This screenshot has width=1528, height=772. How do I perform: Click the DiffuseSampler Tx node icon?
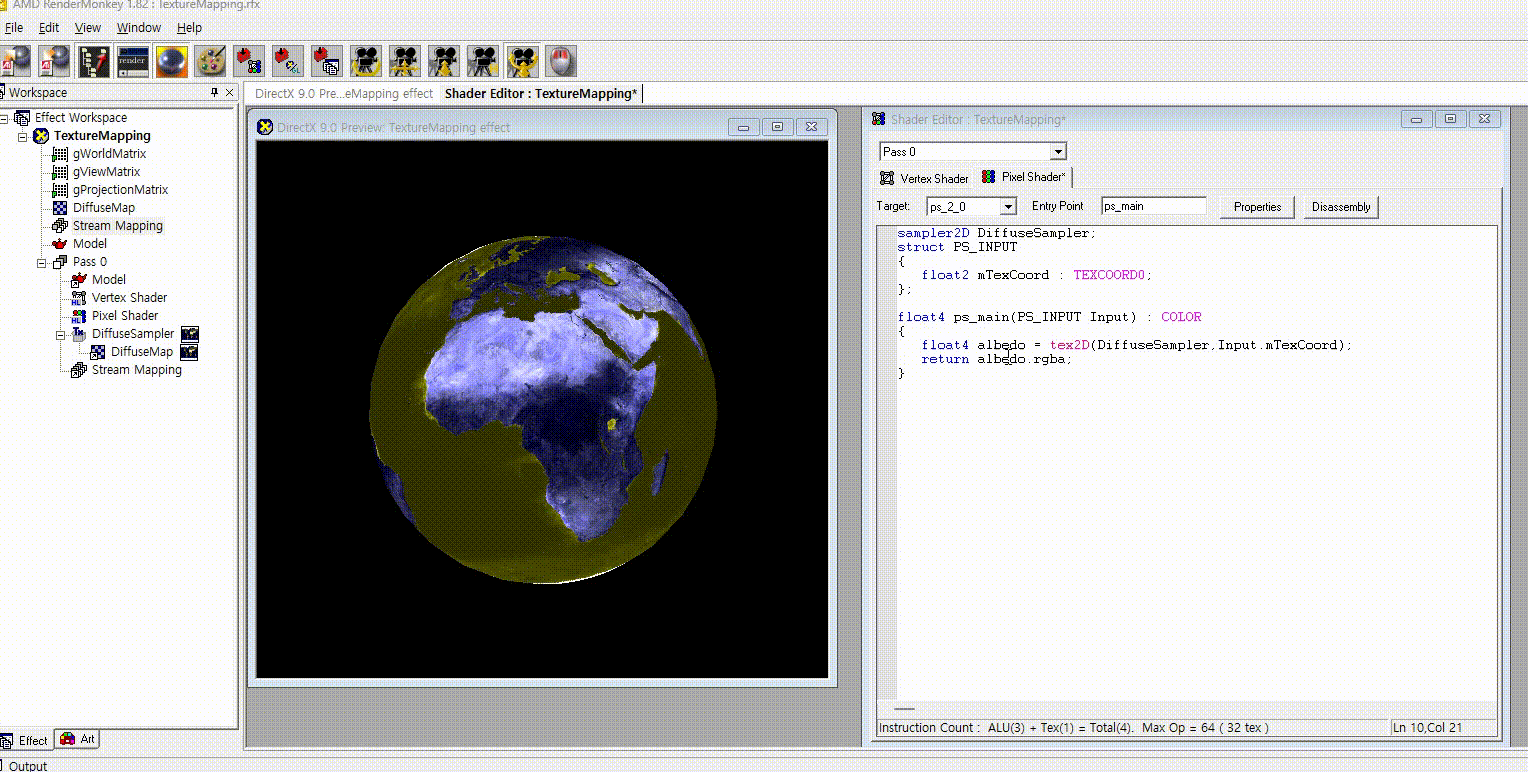tap(78, 334)
